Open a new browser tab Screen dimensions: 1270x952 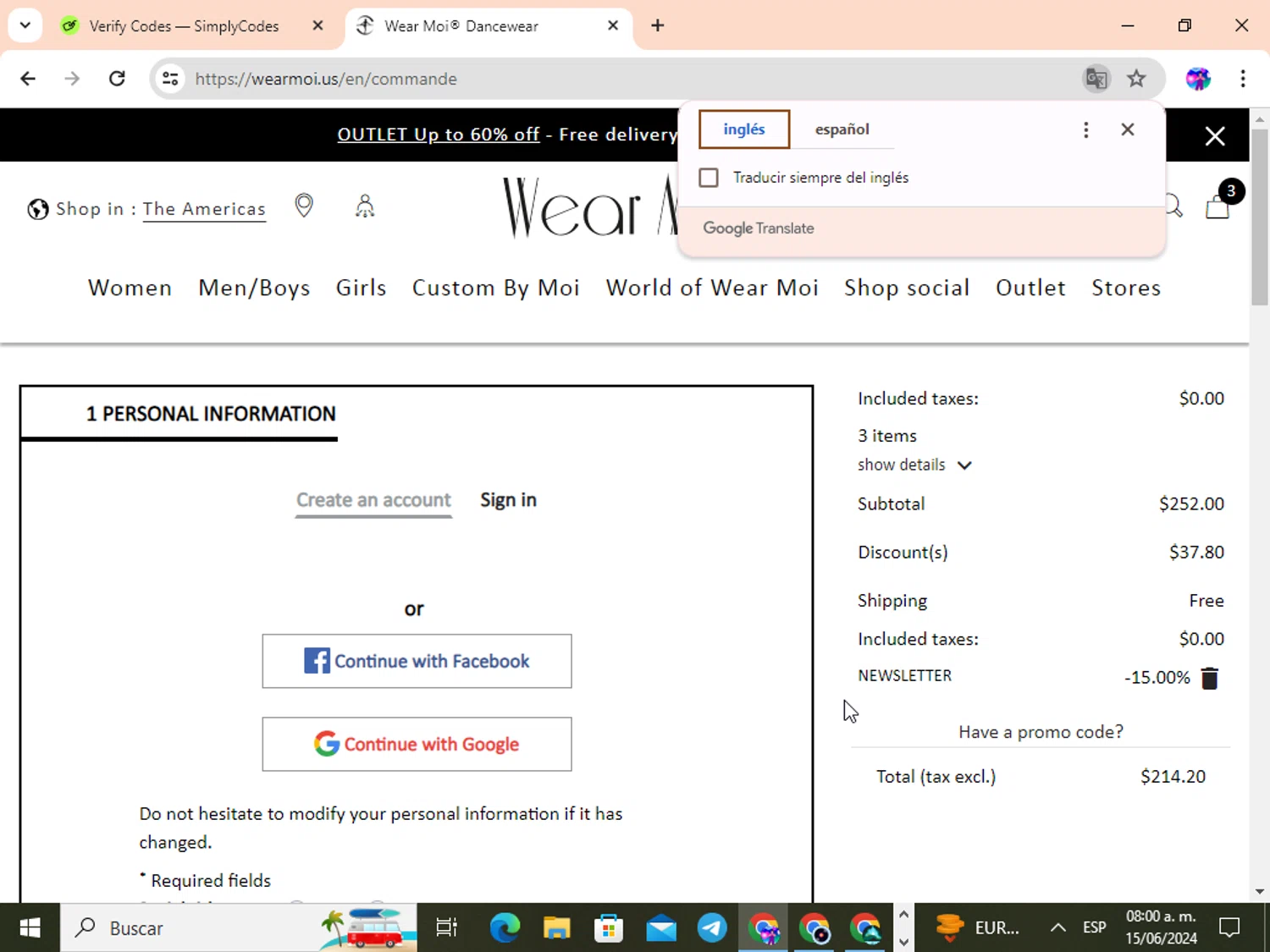(658, 25)
